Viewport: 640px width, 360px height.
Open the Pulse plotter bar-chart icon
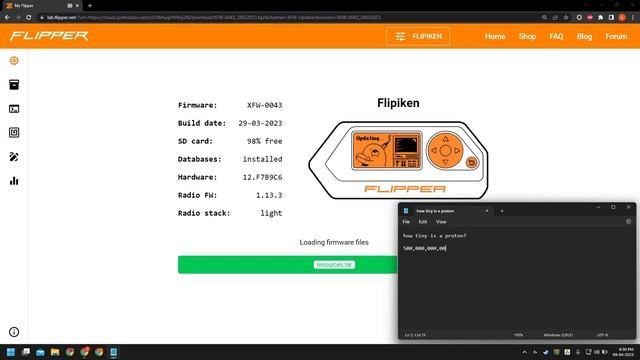coord(14,181)
